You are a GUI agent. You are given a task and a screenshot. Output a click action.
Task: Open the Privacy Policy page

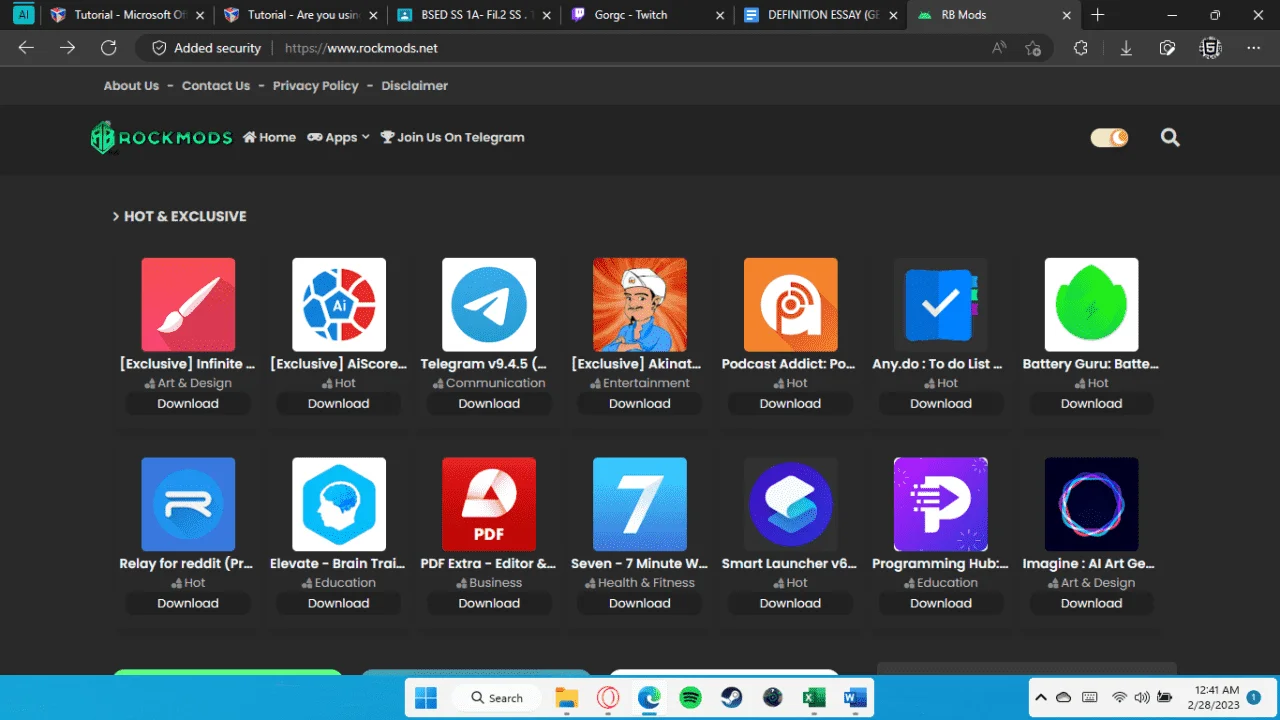[x=315, y=86]
